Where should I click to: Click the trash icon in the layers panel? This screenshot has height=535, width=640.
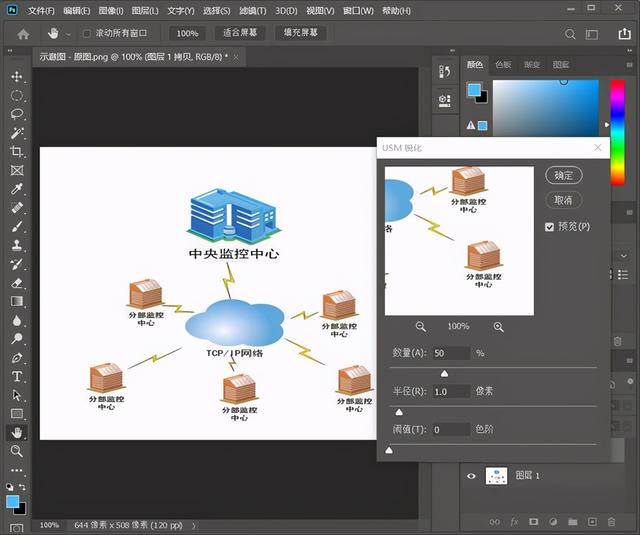(611, 522)
